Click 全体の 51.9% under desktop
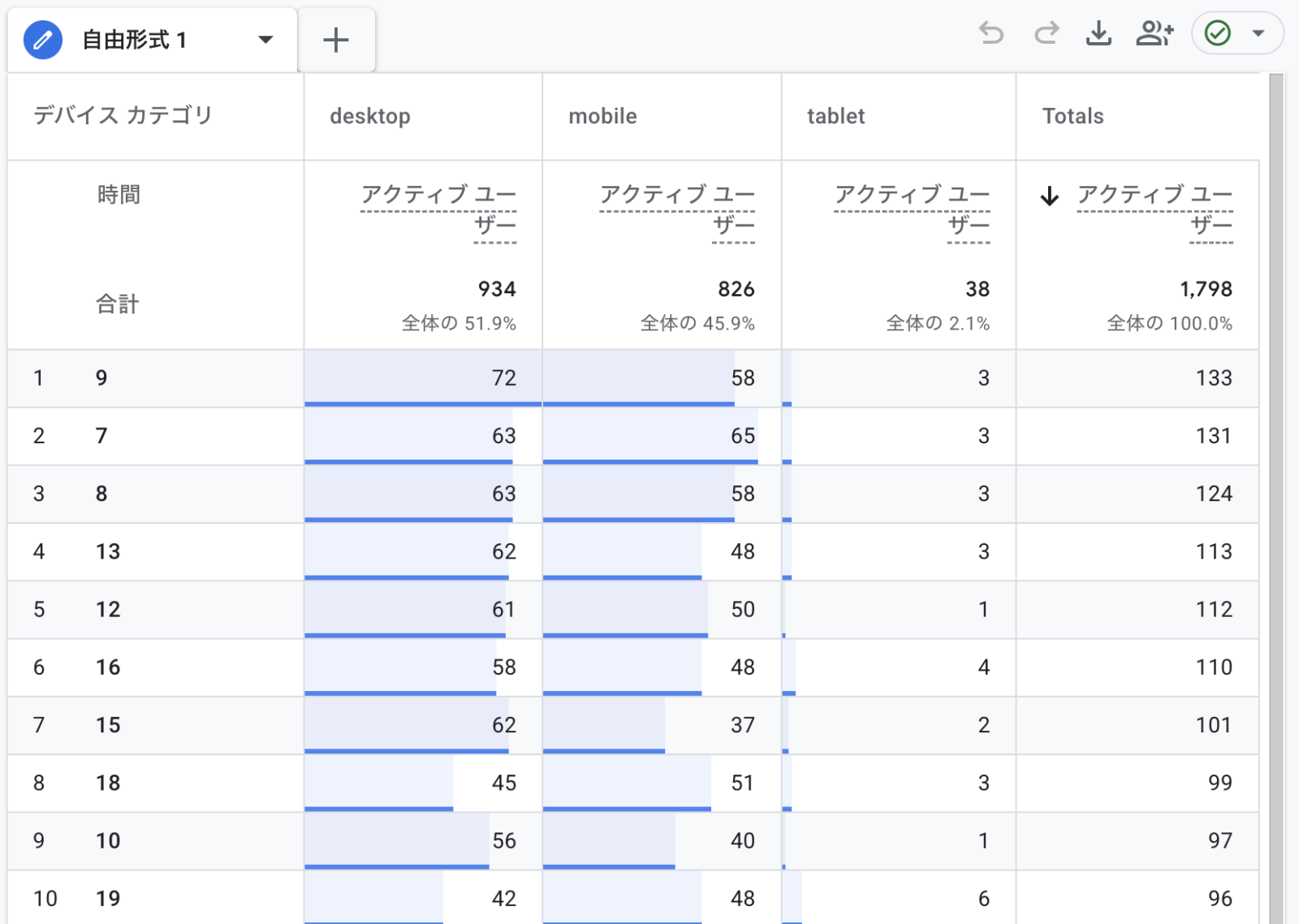Viewport: 1299px width, 924px height. 459,323
